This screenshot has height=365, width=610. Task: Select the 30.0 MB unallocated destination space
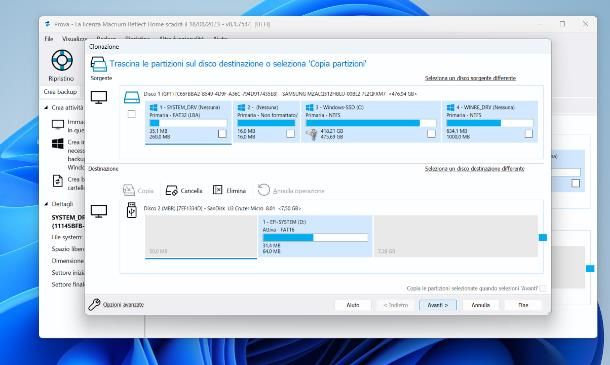click(201, 236)
